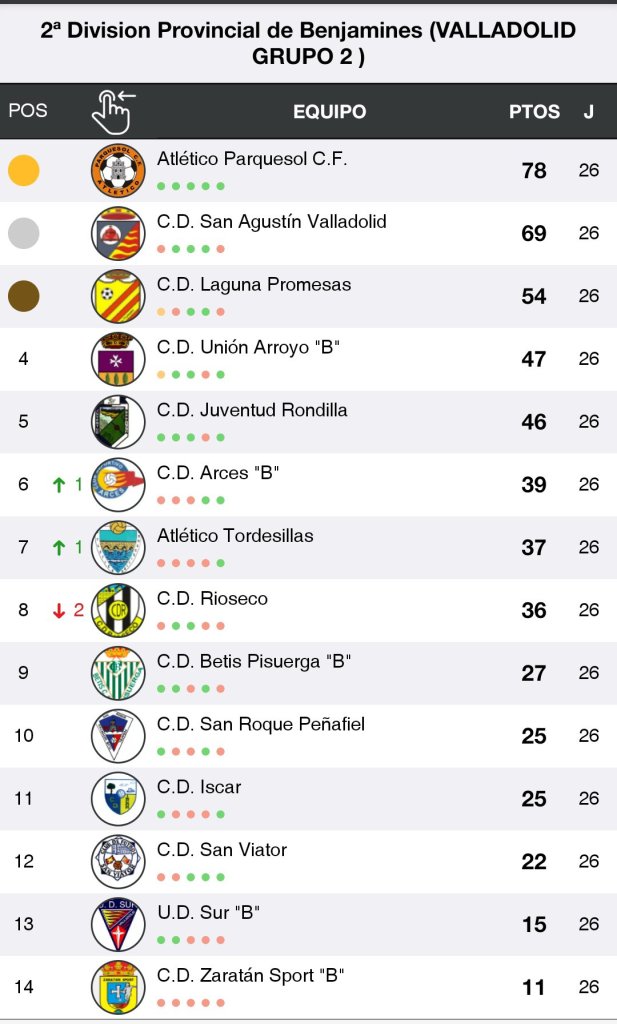The image size is (617, 1024).
Task: Tap the red down arrow beside C.D. Rioseco
Action: pos(59,610)
